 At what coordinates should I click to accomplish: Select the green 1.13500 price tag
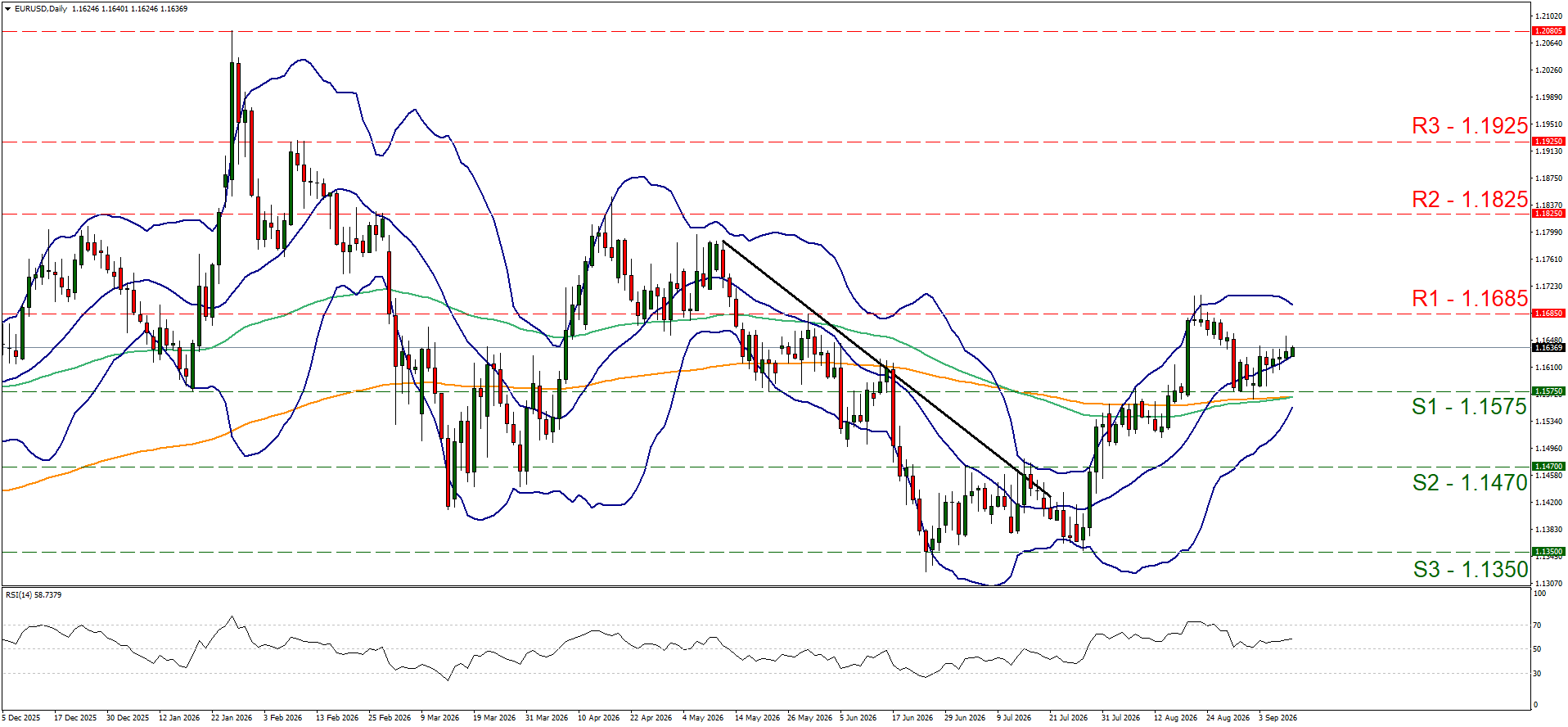coord(1548,552)
